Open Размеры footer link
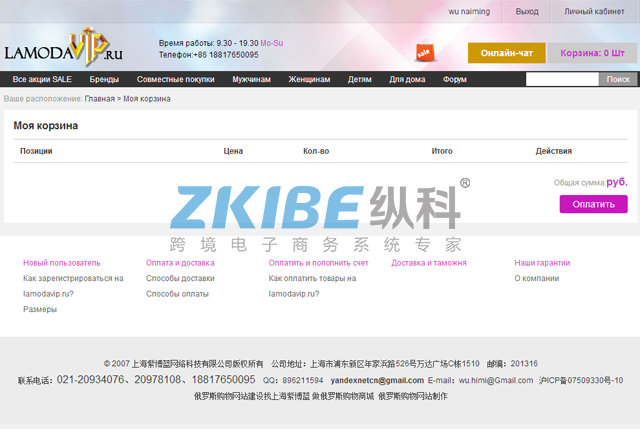The image size is (640, 429). (40, 309)
